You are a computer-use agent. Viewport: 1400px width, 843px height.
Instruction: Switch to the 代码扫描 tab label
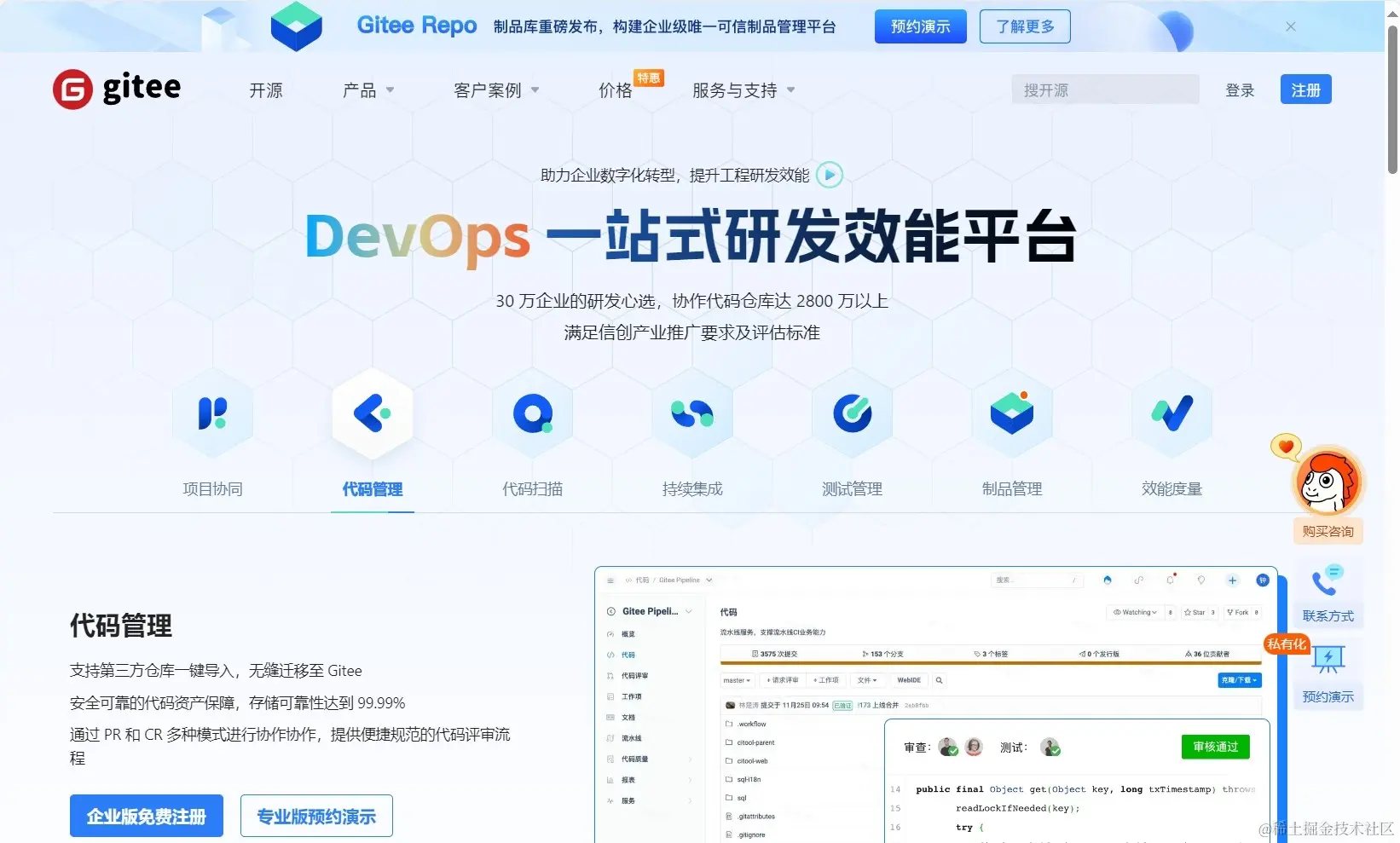533,489
